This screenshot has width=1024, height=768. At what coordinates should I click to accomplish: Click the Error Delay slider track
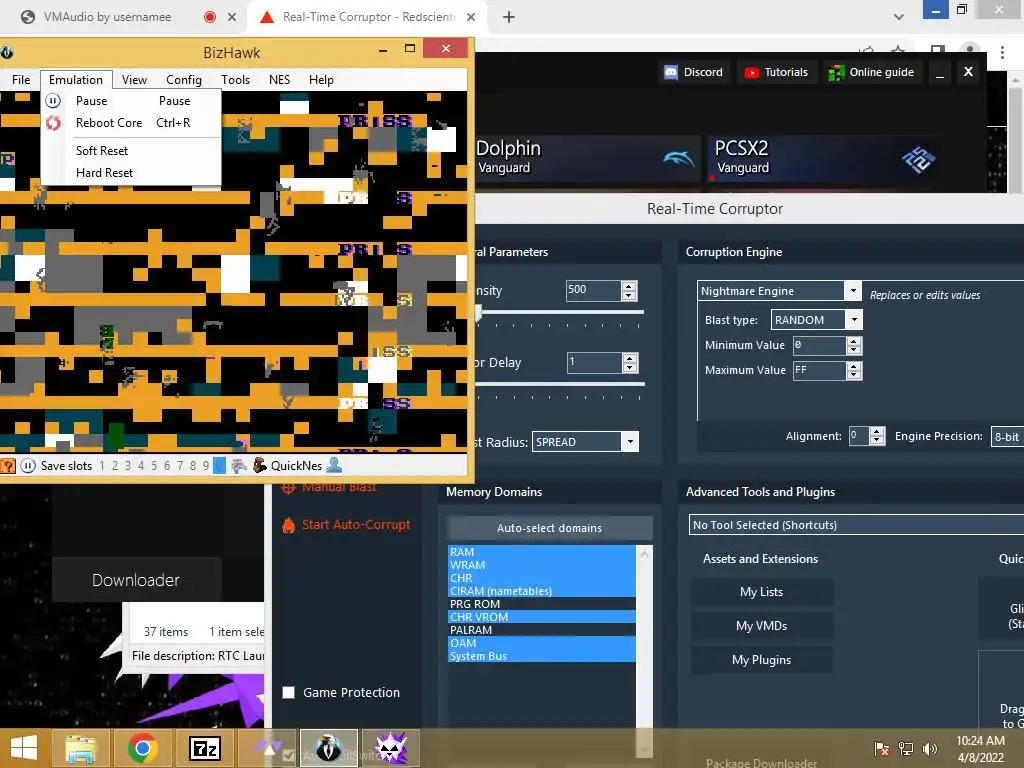(560, 384)
